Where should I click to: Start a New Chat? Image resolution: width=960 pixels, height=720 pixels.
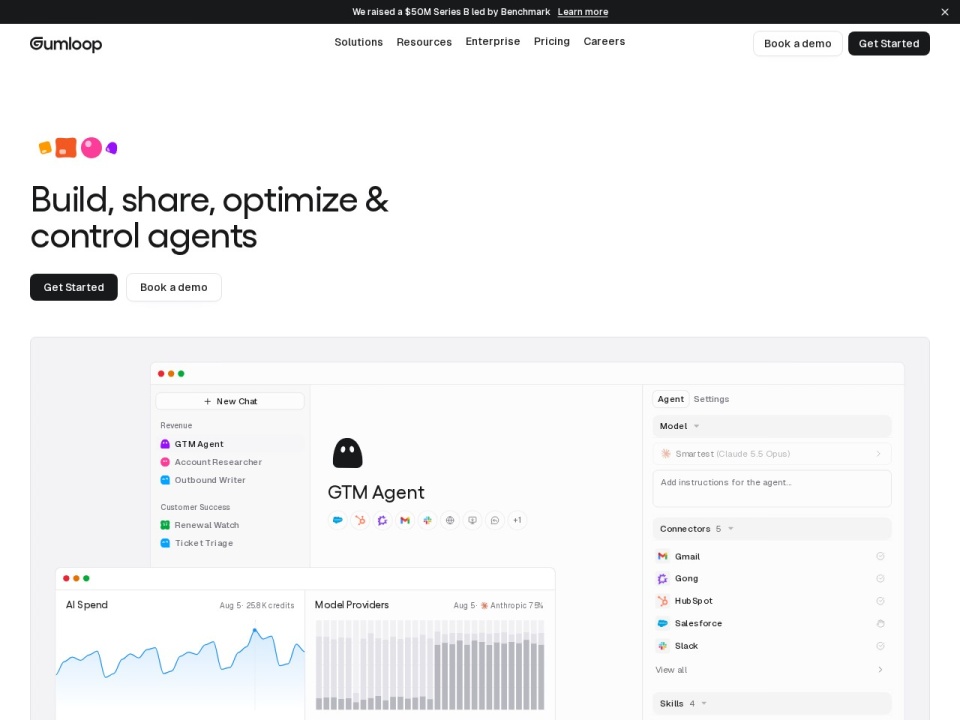[x=230, y=401]
